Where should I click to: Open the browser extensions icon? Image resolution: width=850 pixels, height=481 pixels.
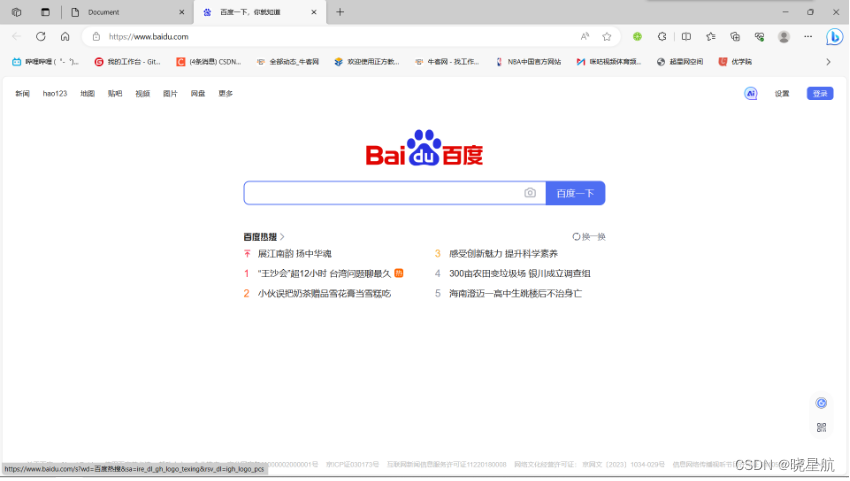662,36
